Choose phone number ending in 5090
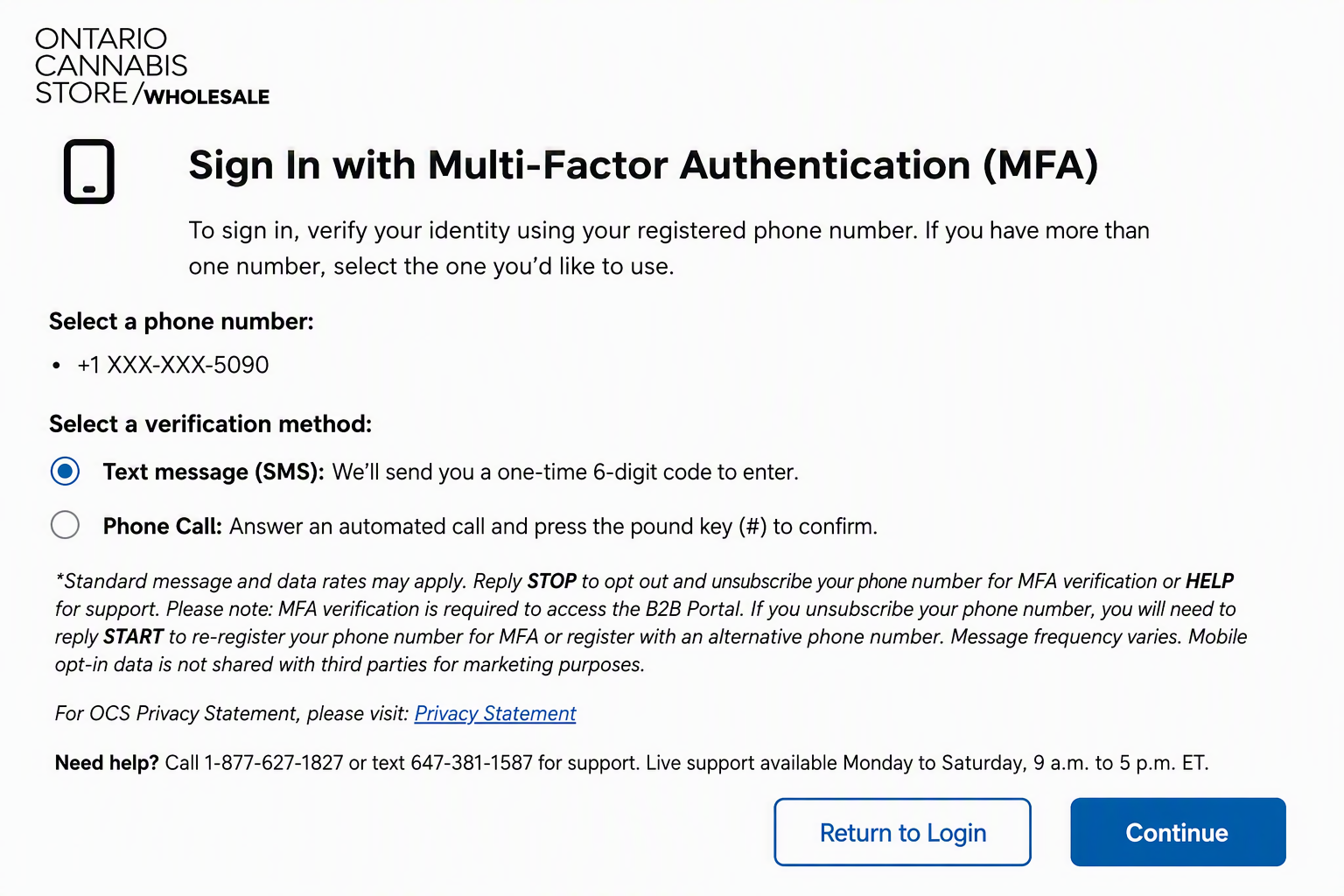This screenshot has width=1344, height=896. [172, 365]
